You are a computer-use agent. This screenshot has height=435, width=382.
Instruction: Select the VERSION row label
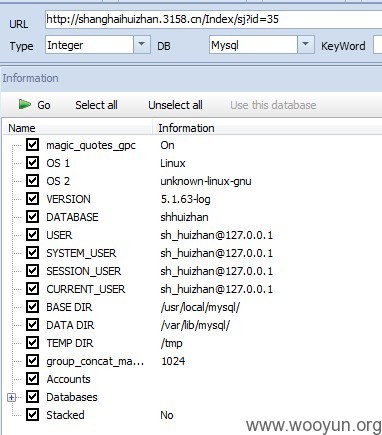(x=68, y=199)
